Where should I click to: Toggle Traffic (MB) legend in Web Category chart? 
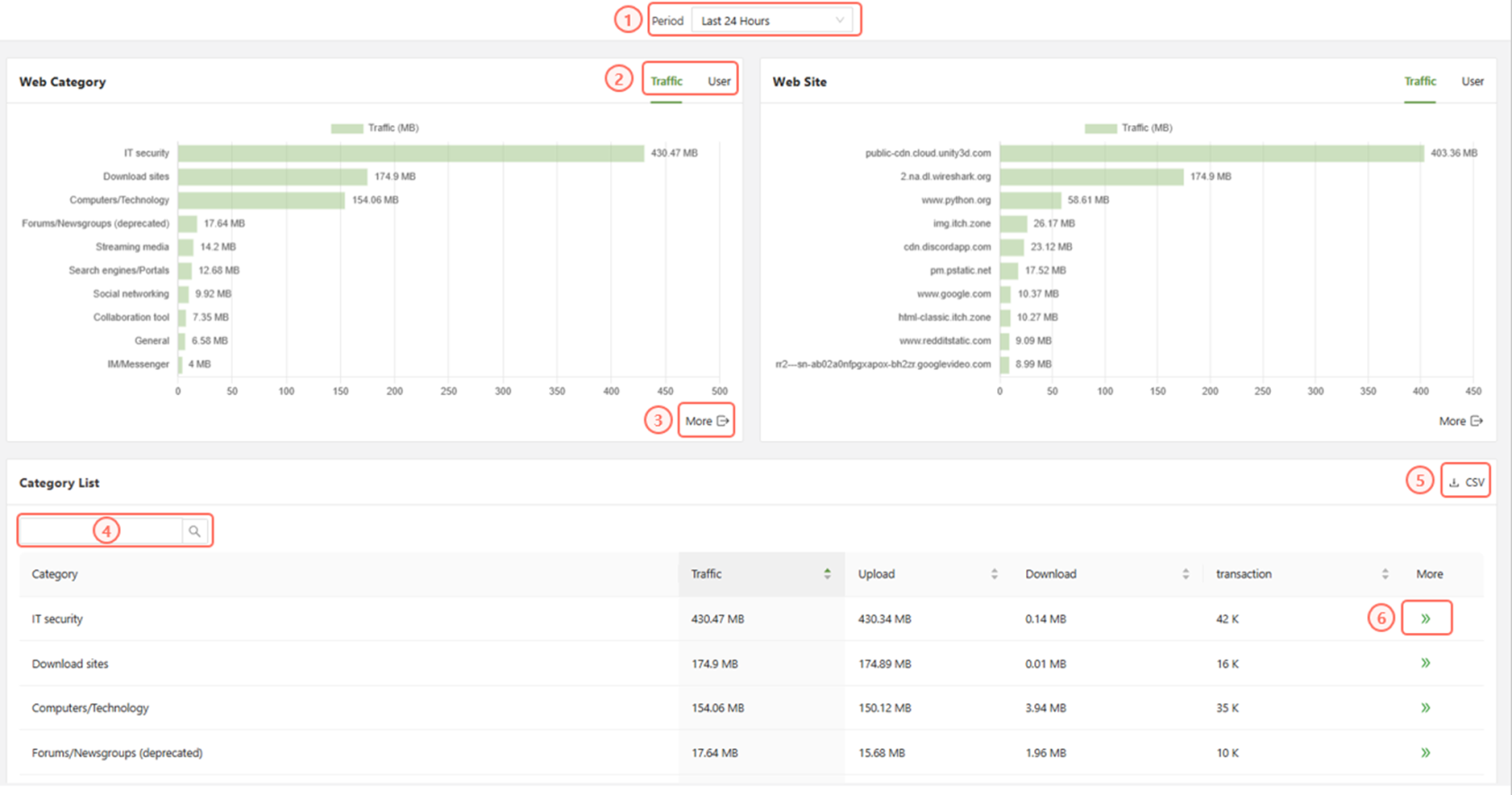coord(374,128)
